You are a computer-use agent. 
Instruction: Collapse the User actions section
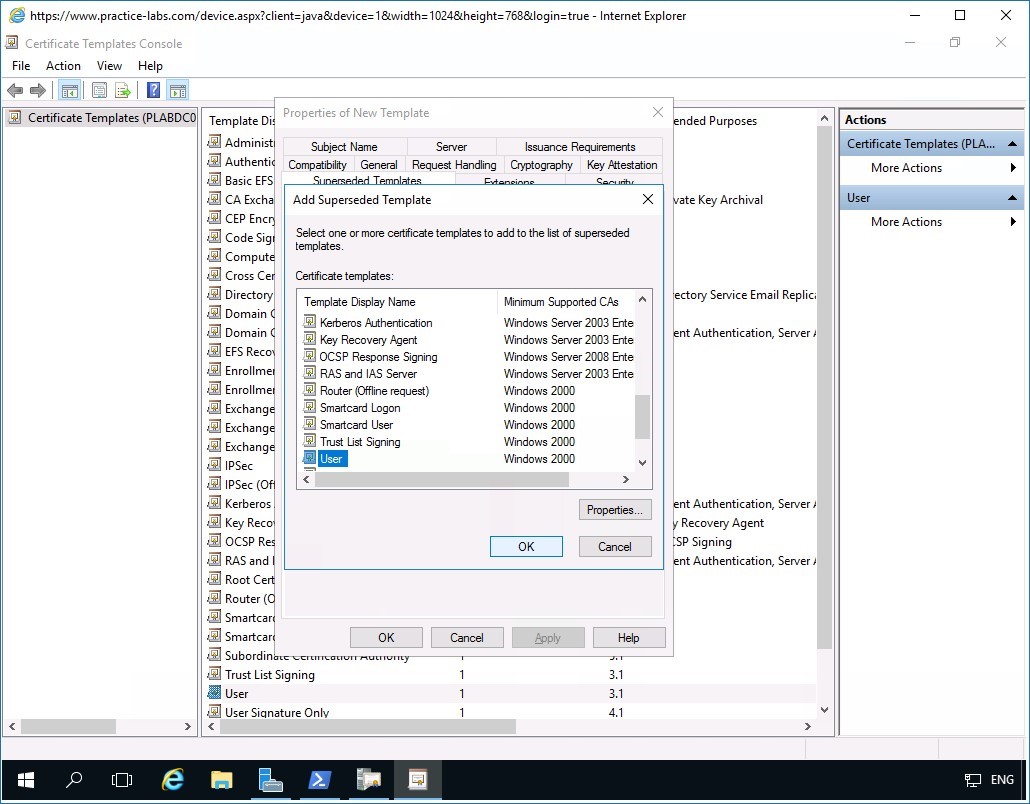click(x=1012, y=198)
